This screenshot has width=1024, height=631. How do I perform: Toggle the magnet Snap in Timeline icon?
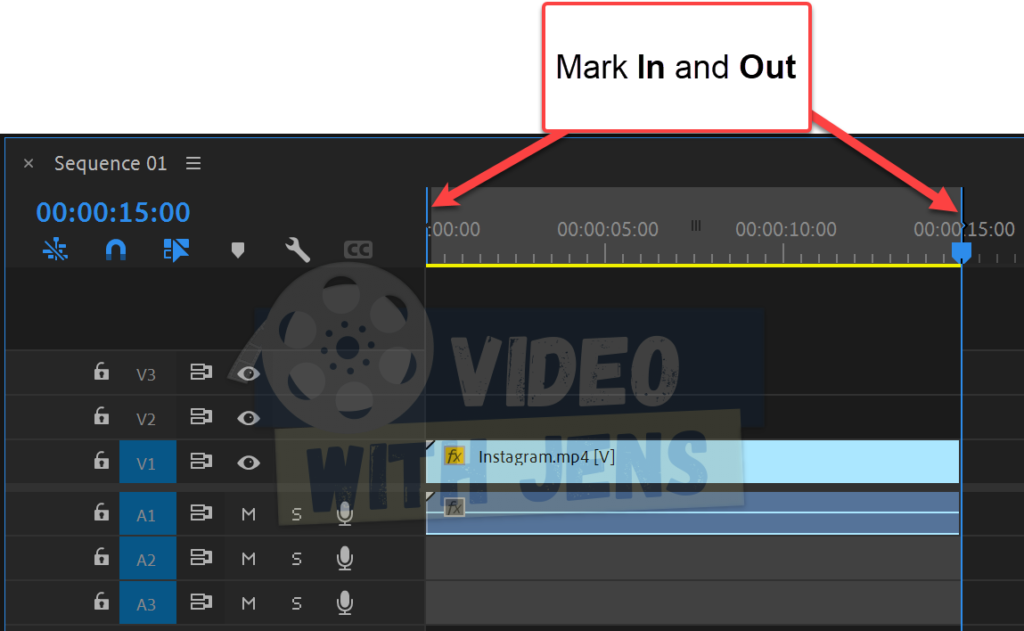(x=116, y=250)
